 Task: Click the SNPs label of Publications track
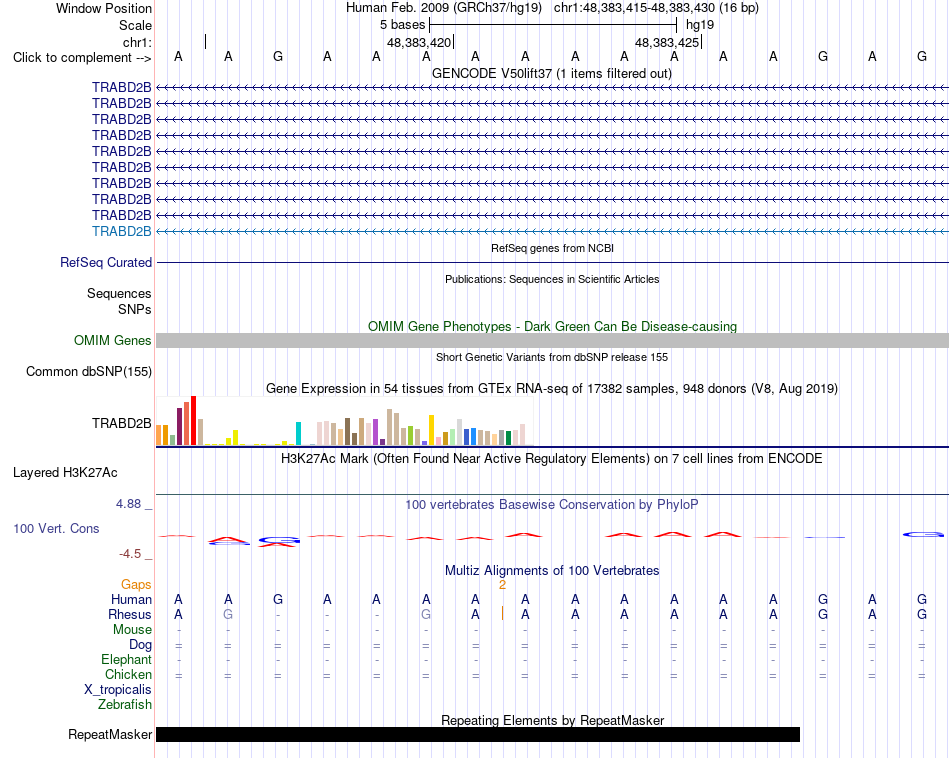(x=135, y=309)
